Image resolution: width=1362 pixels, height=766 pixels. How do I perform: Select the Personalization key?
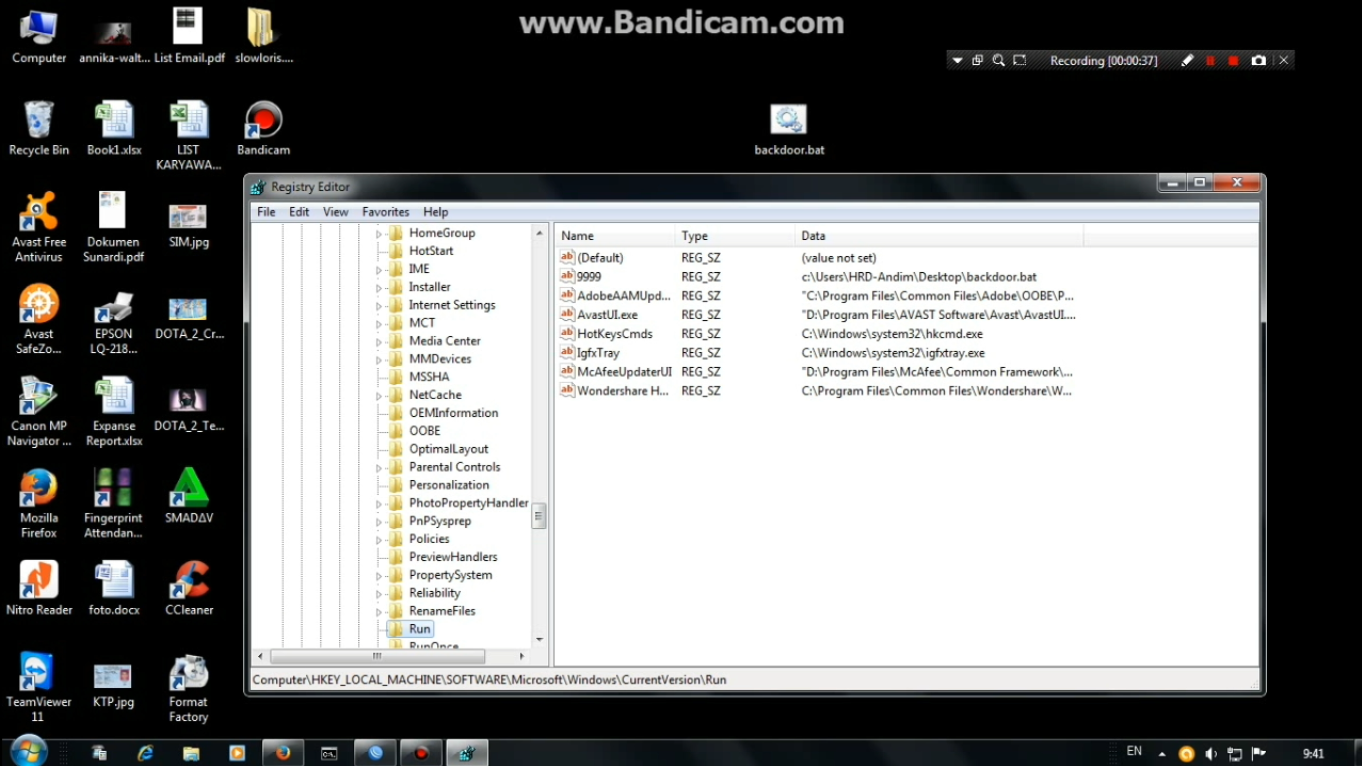449,485
